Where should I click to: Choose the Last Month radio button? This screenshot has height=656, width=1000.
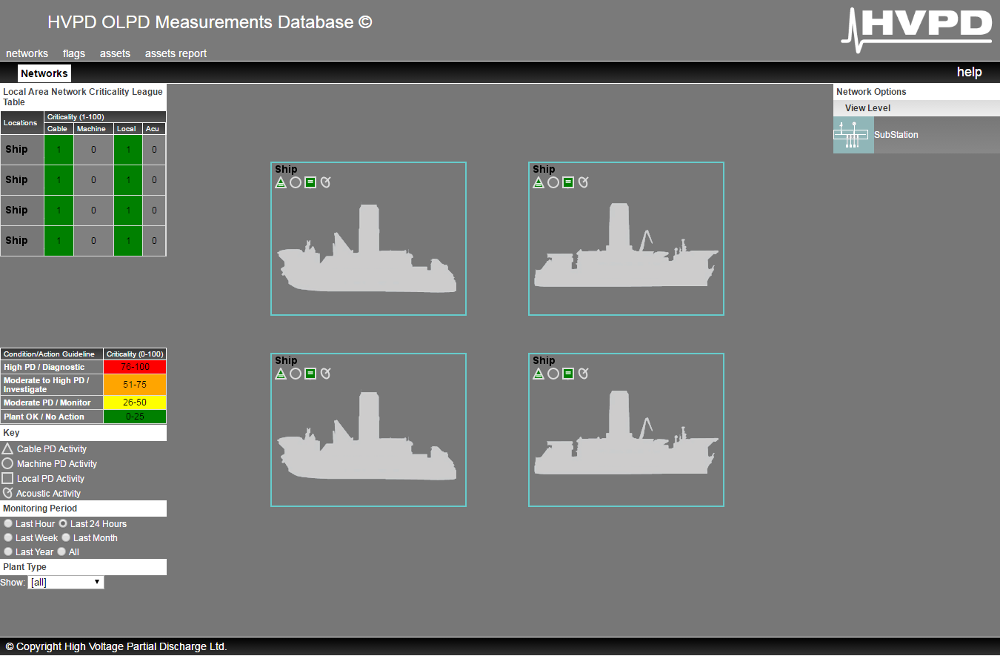click(66, 537)
